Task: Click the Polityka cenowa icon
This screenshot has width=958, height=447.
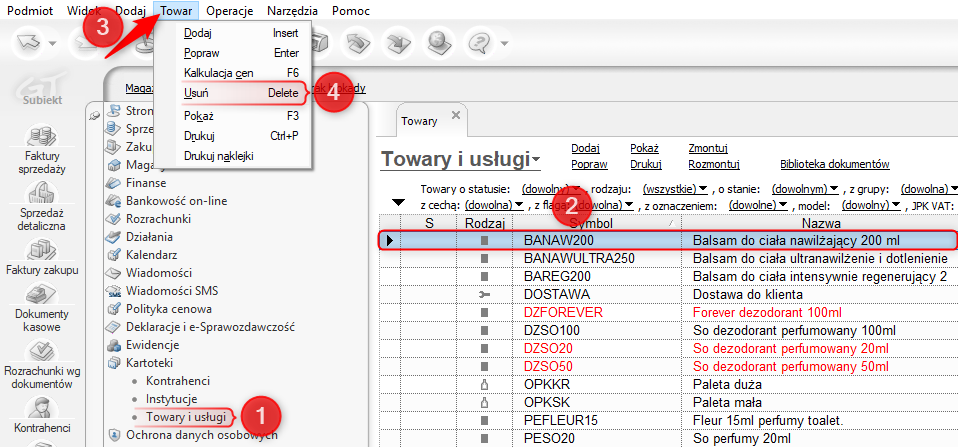Action: 114,309
